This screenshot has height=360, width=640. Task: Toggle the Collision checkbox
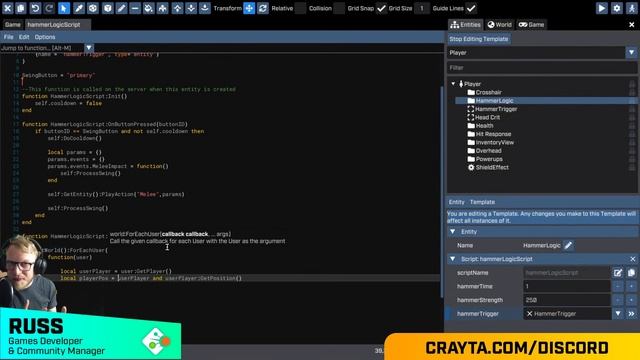339,8
